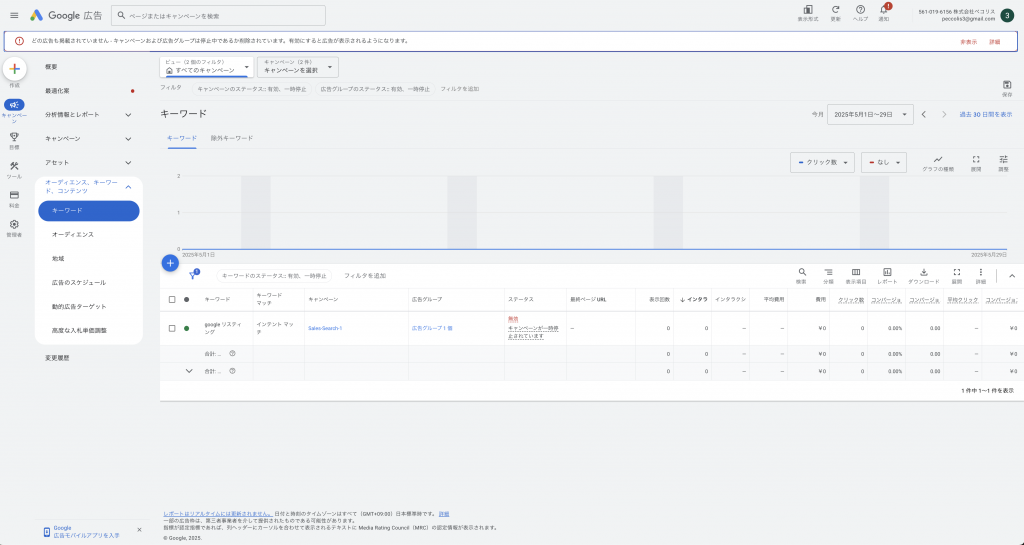Click the help icon on first 合計 row

pos(232,354)
